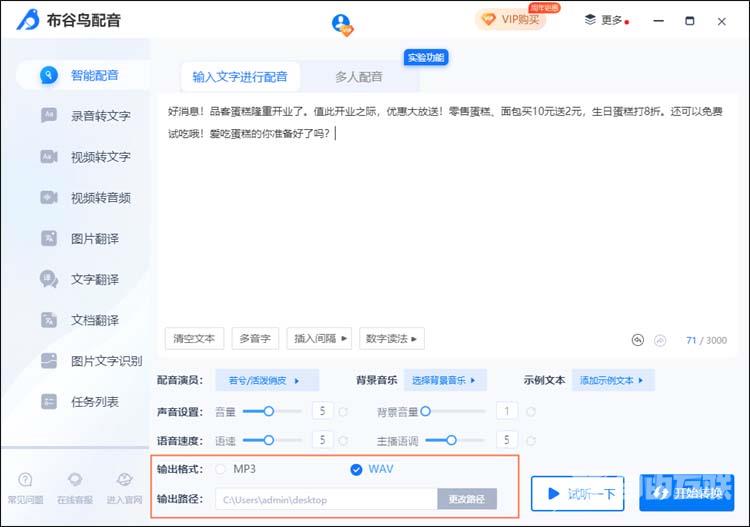This screenshot has height=527, width=750.
Task: Click the 71 / 3000 character count
Action: click(x=706, y=340)
